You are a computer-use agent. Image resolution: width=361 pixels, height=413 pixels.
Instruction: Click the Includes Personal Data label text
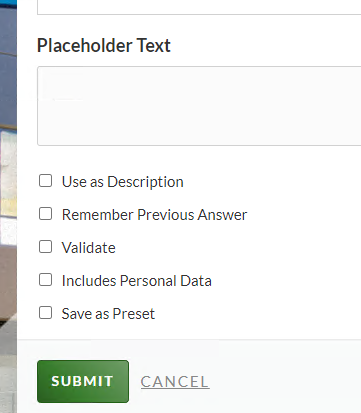[x=137, y=281]
